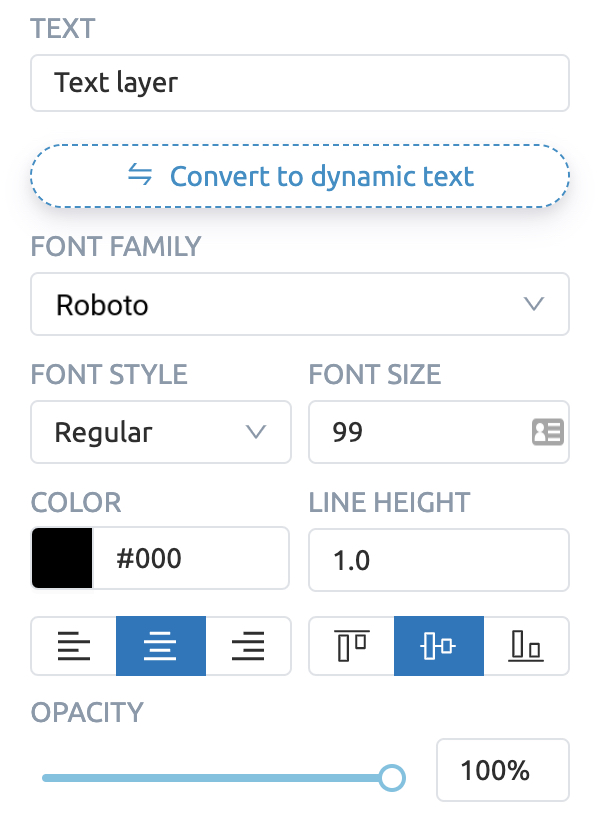This screenshot has height=824, width=598.
Task: Expand the Font Style Regular dropdown
Action: pos(161,432)
